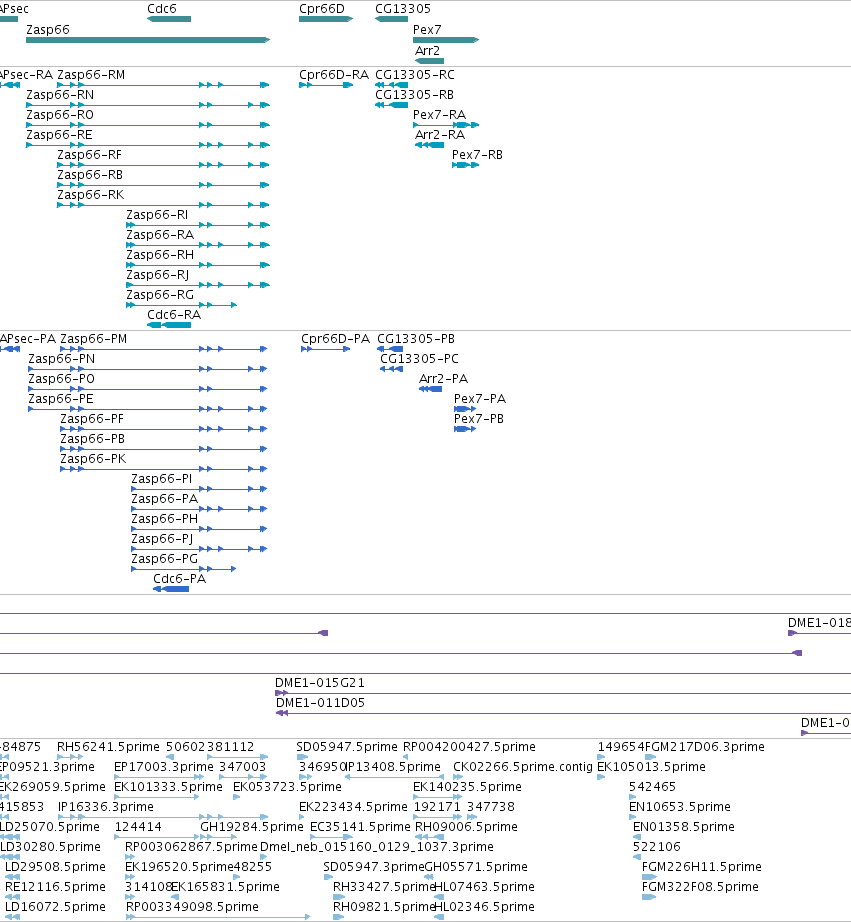The height and width of the screenshot is (922, 851).
Task: Select EST FGM226H11.5prime
Action: tap(702, 867)
